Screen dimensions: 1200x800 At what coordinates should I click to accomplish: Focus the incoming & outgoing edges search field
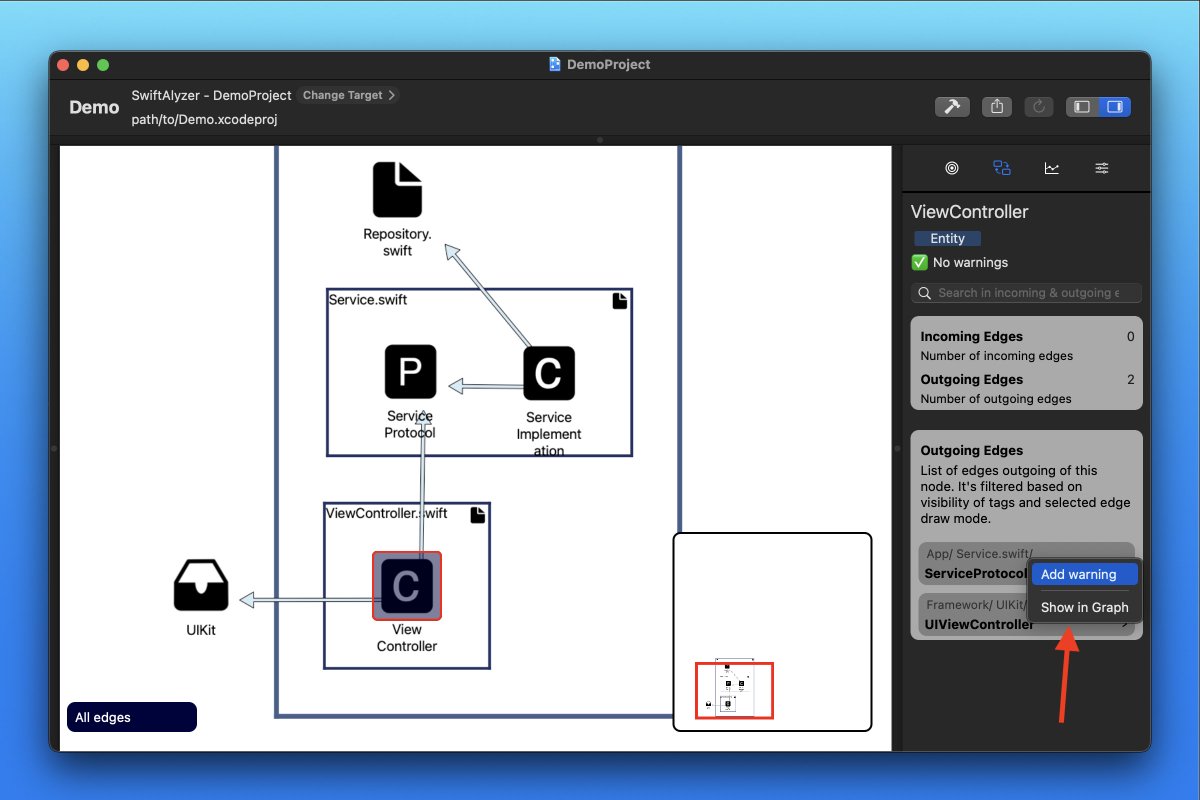[1026, 293]
